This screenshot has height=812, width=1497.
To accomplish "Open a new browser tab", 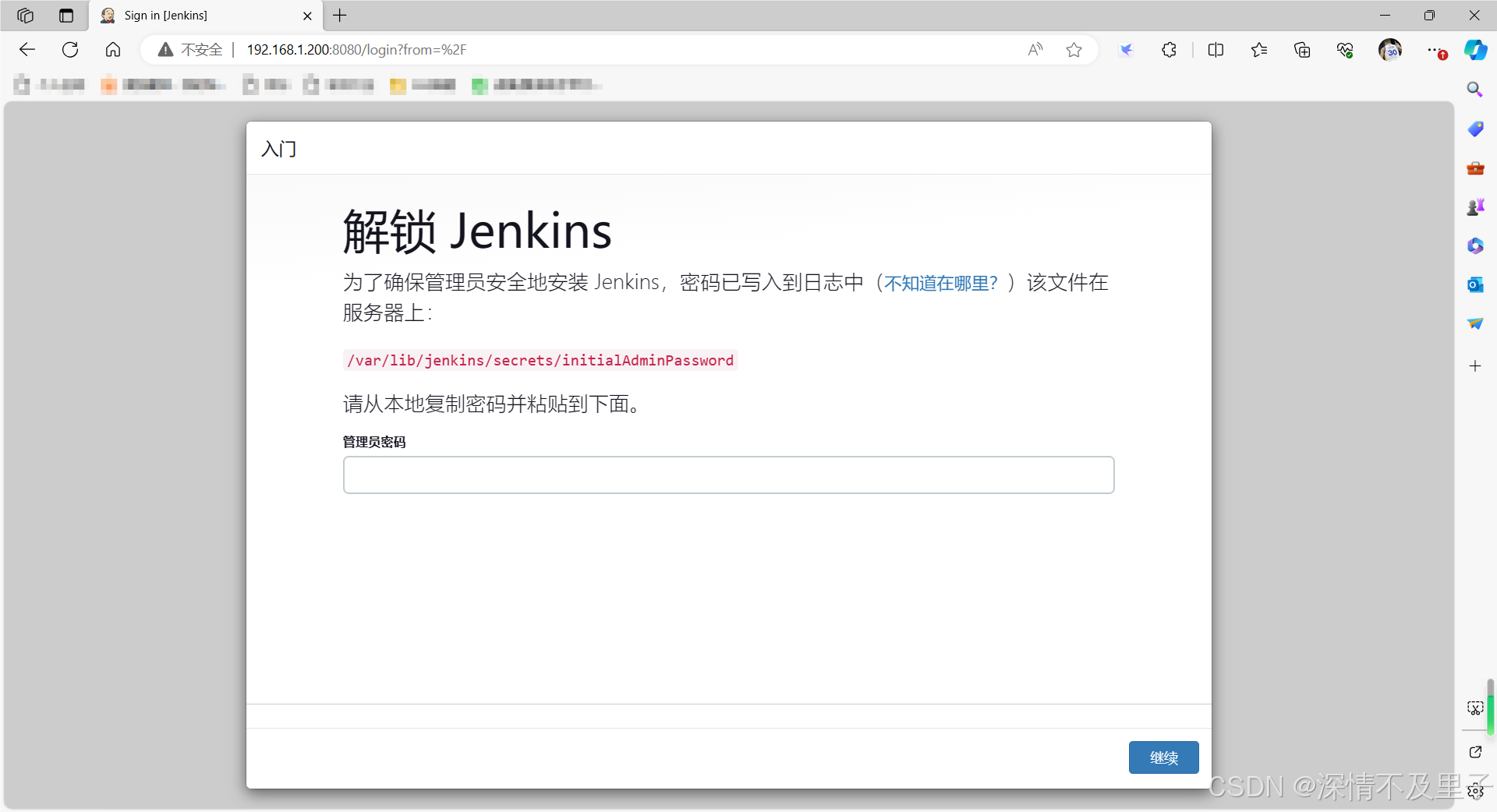I will point(340,16).
